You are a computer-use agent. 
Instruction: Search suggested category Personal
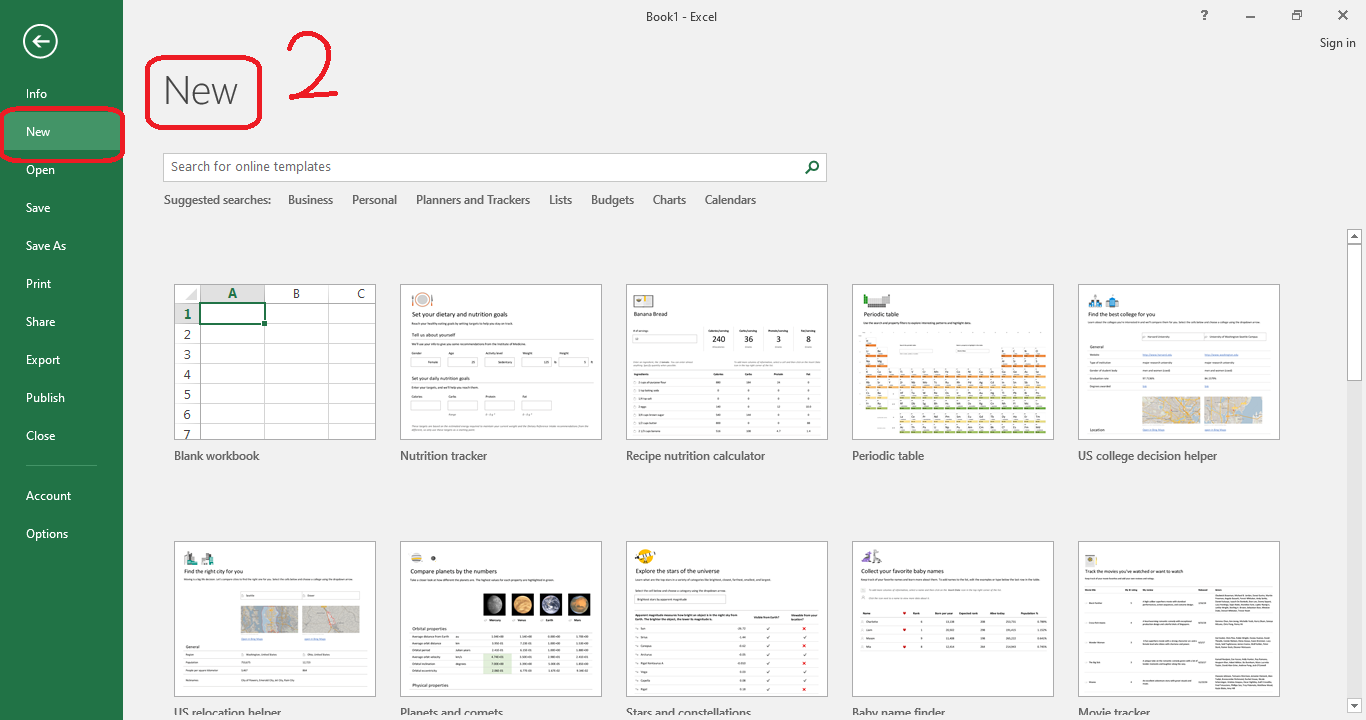(x=374, y=200)
